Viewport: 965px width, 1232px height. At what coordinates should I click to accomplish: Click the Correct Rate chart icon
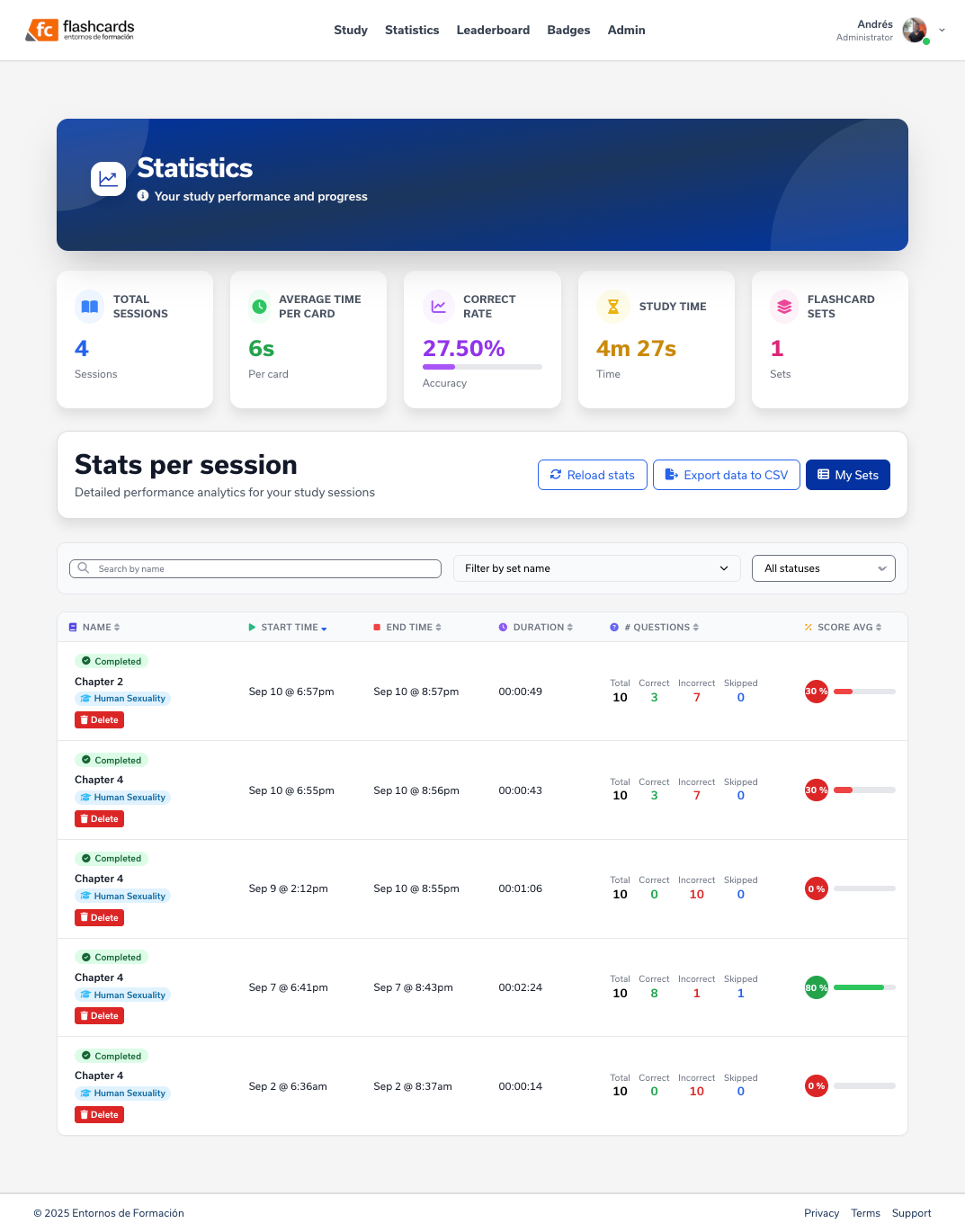point(439,307)
